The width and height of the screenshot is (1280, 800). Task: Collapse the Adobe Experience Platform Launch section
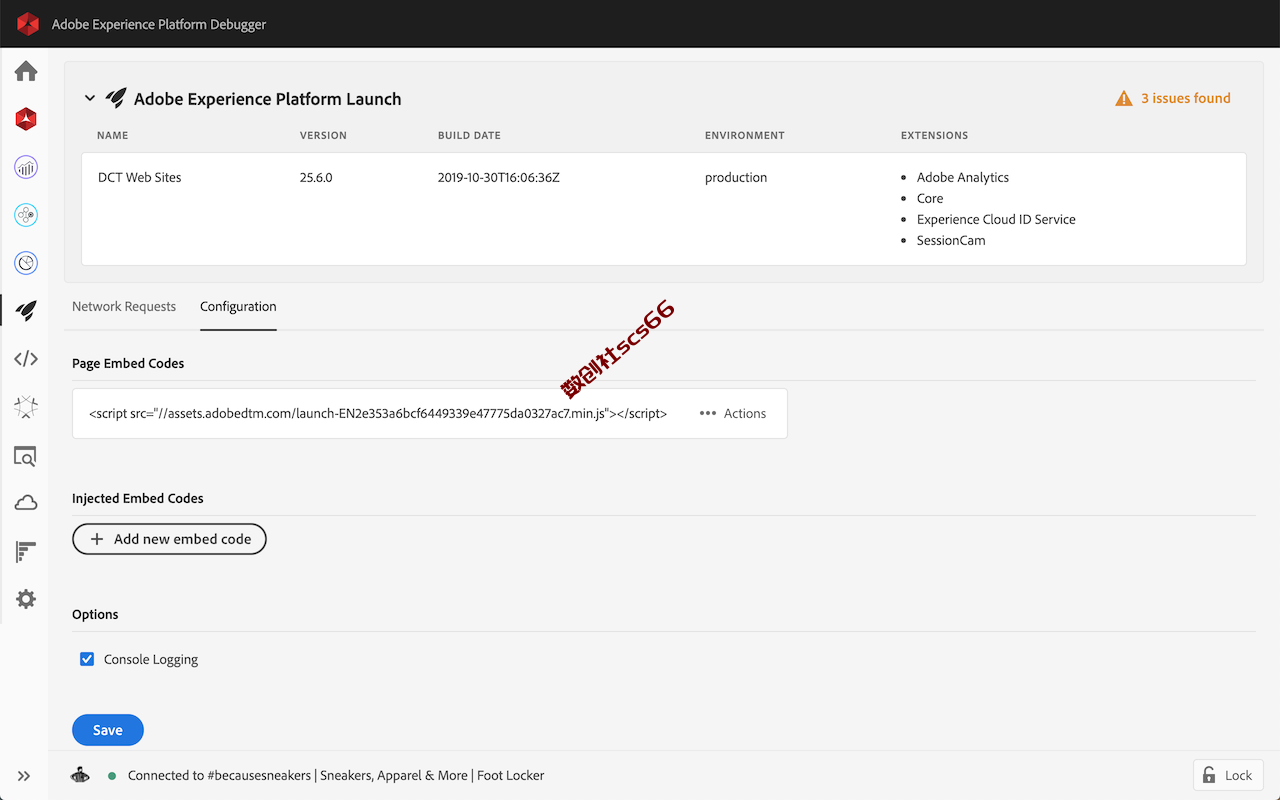tap(90, 98)
